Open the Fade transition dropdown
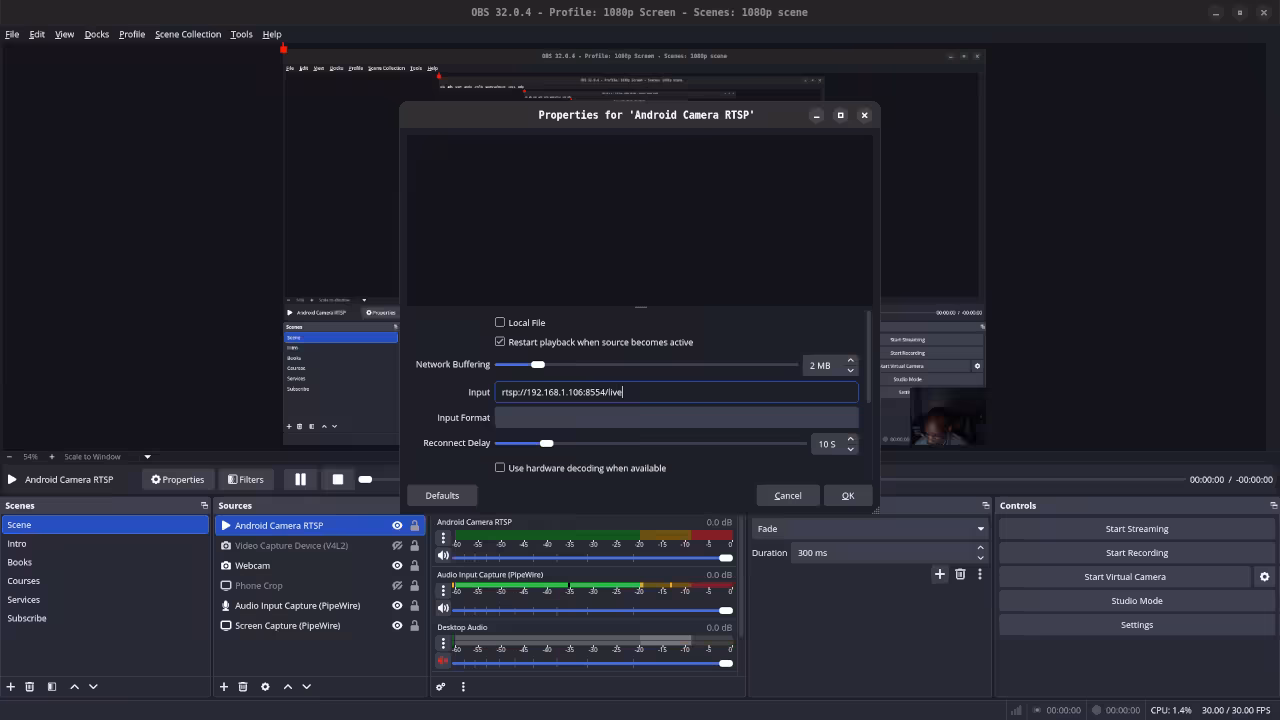 coord(868,528)
